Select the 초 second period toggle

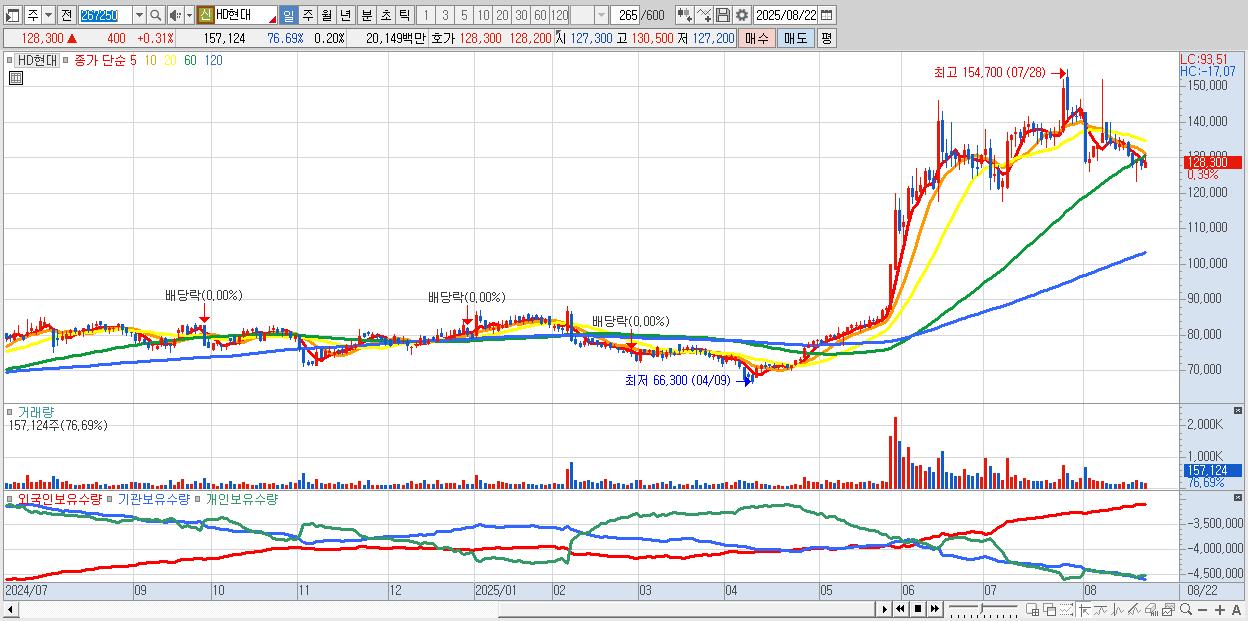pos(385,15)
